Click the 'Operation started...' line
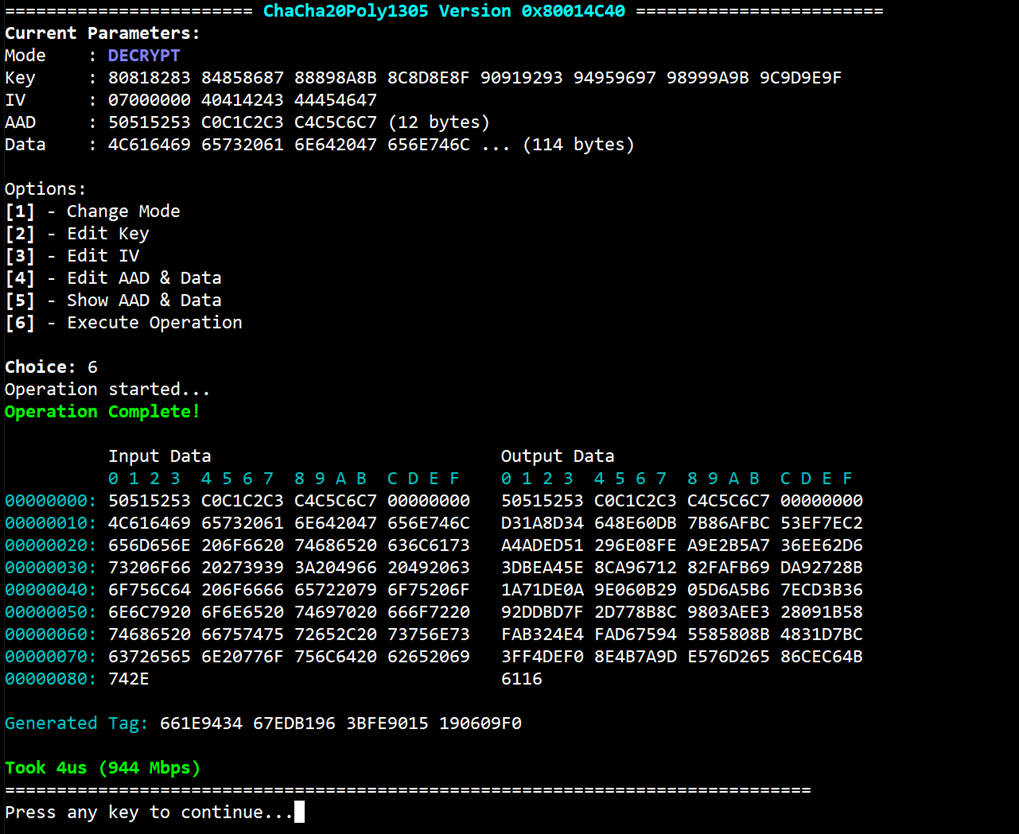 point(107,389)
